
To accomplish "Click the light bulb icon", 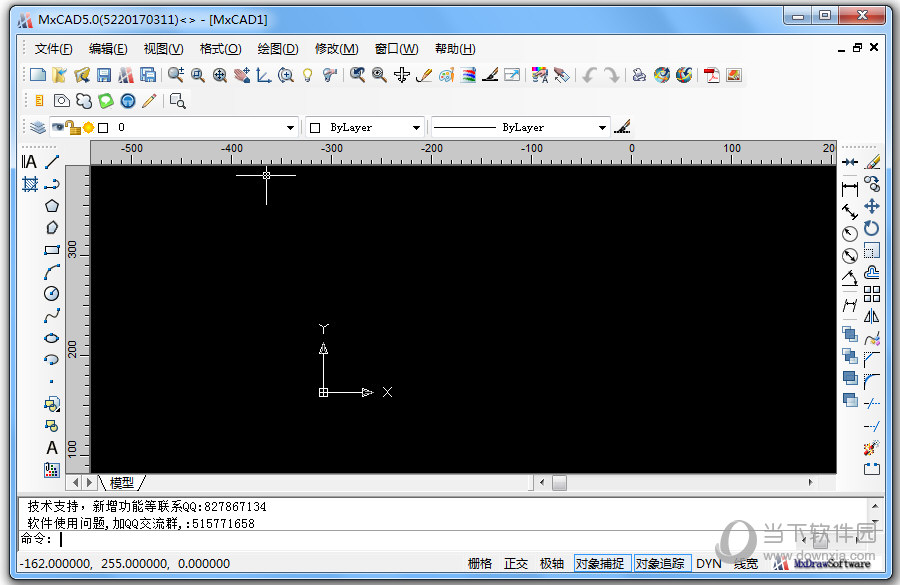I will click(308, 75).
